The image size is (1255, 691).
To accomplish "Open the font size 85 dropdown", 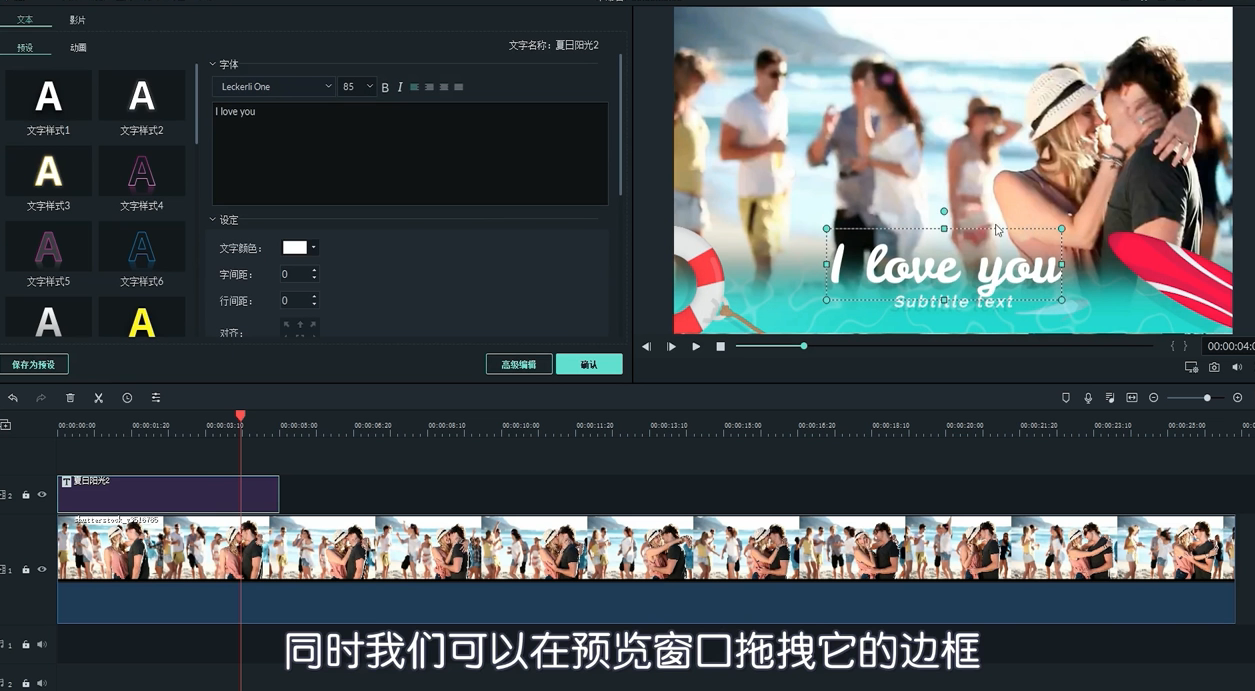I will (x=357, y=87).
